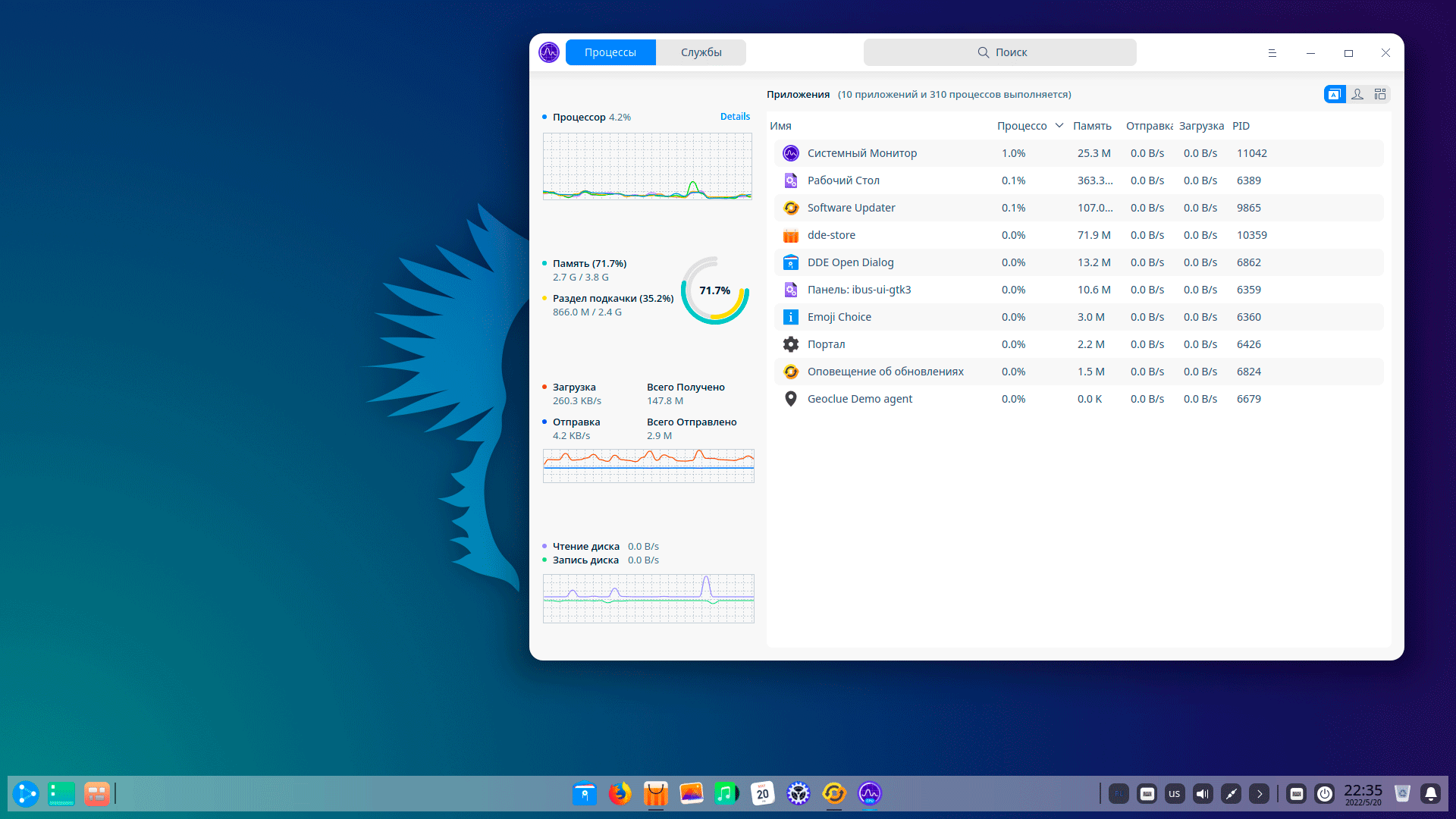Select the Geoclue Demo agent location icon
Screen dimensions: 1456x819
click(791, 399)
